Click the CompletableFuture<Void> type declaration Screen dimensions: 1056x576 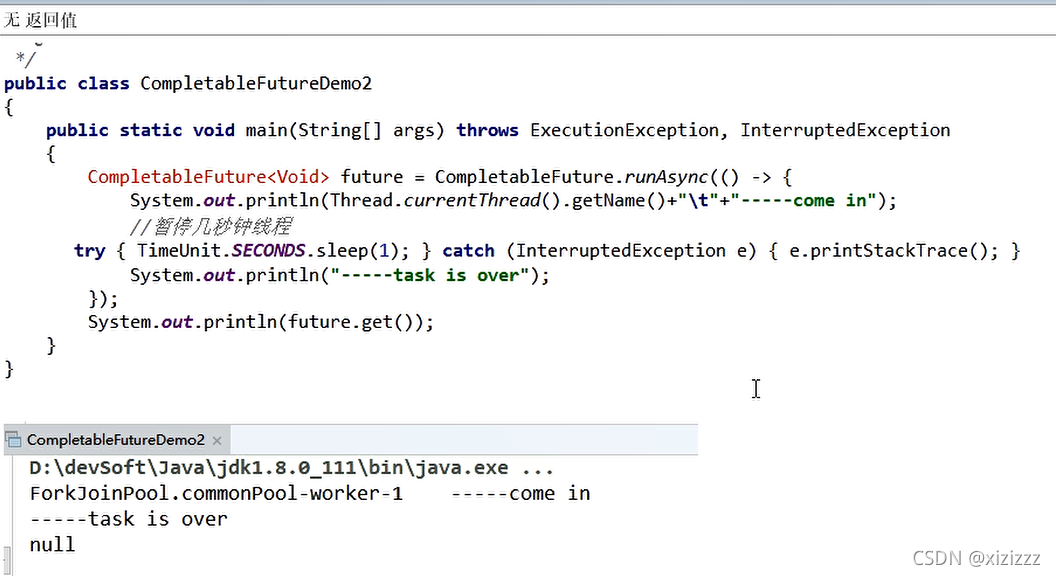[x=208, y=177]
